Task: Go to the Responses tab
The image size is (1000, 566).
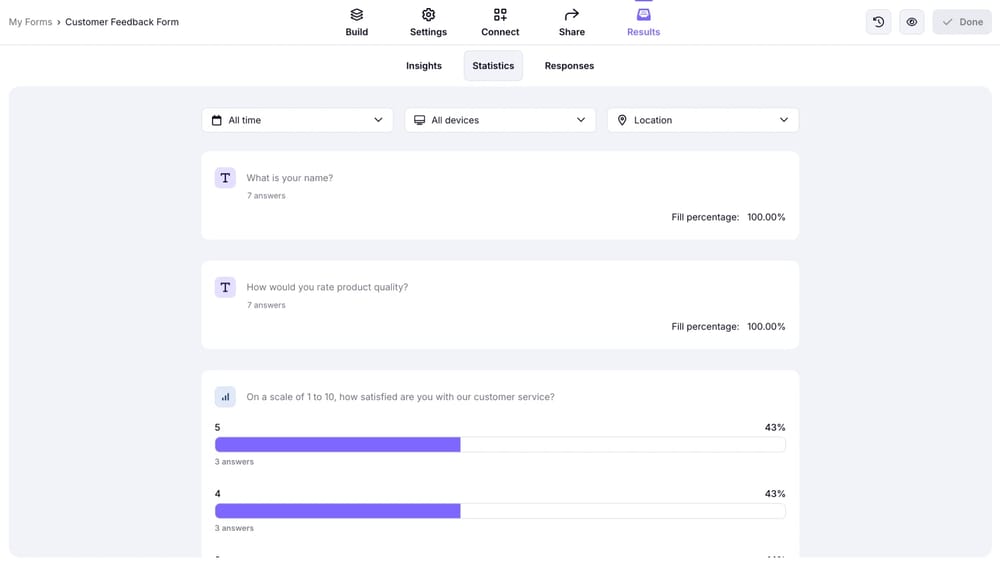Action: coord(569,66)
